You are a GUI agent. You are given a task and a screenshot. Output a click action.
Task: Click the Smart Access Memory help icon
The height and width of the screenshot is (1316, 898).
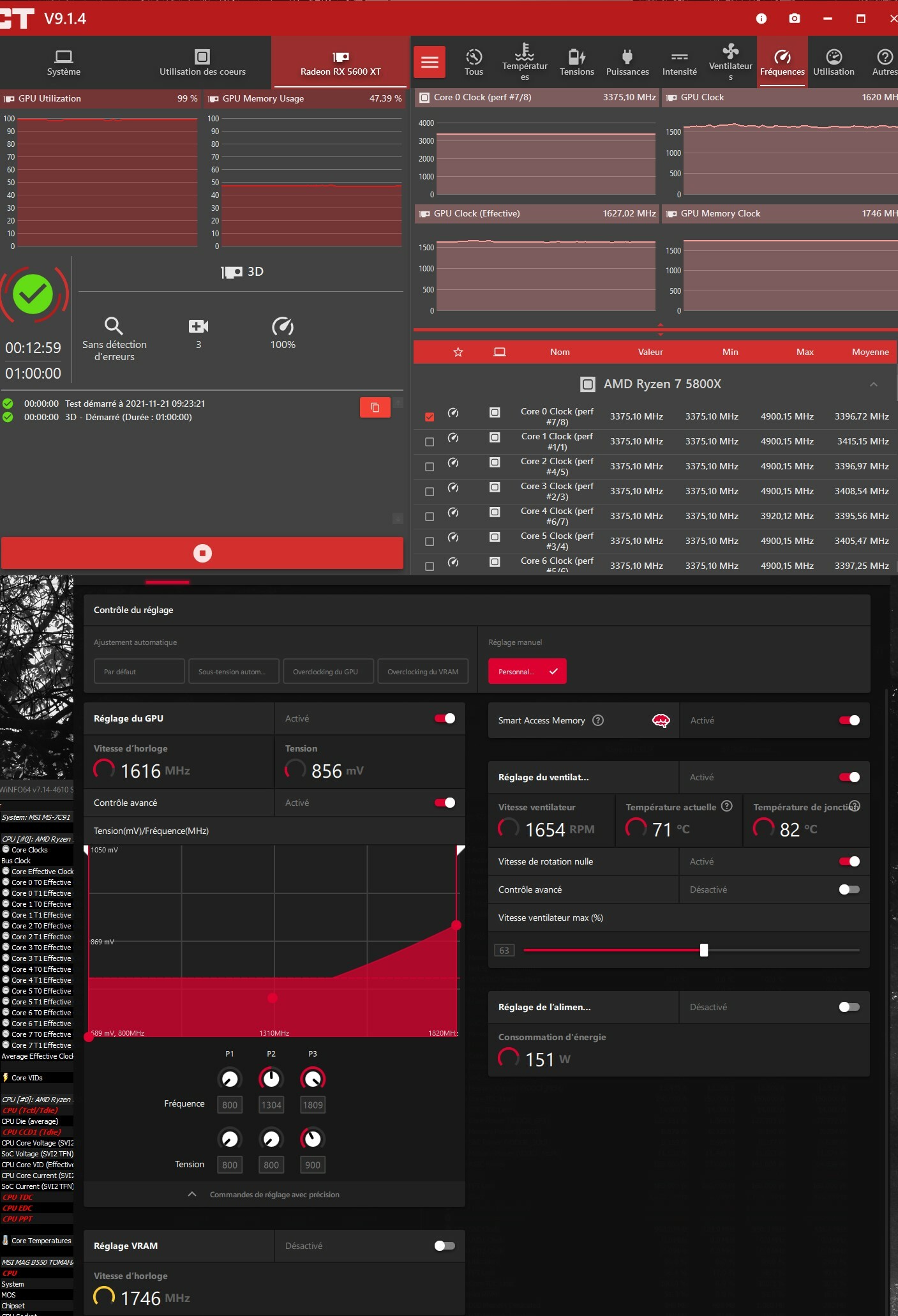(598, 720)
